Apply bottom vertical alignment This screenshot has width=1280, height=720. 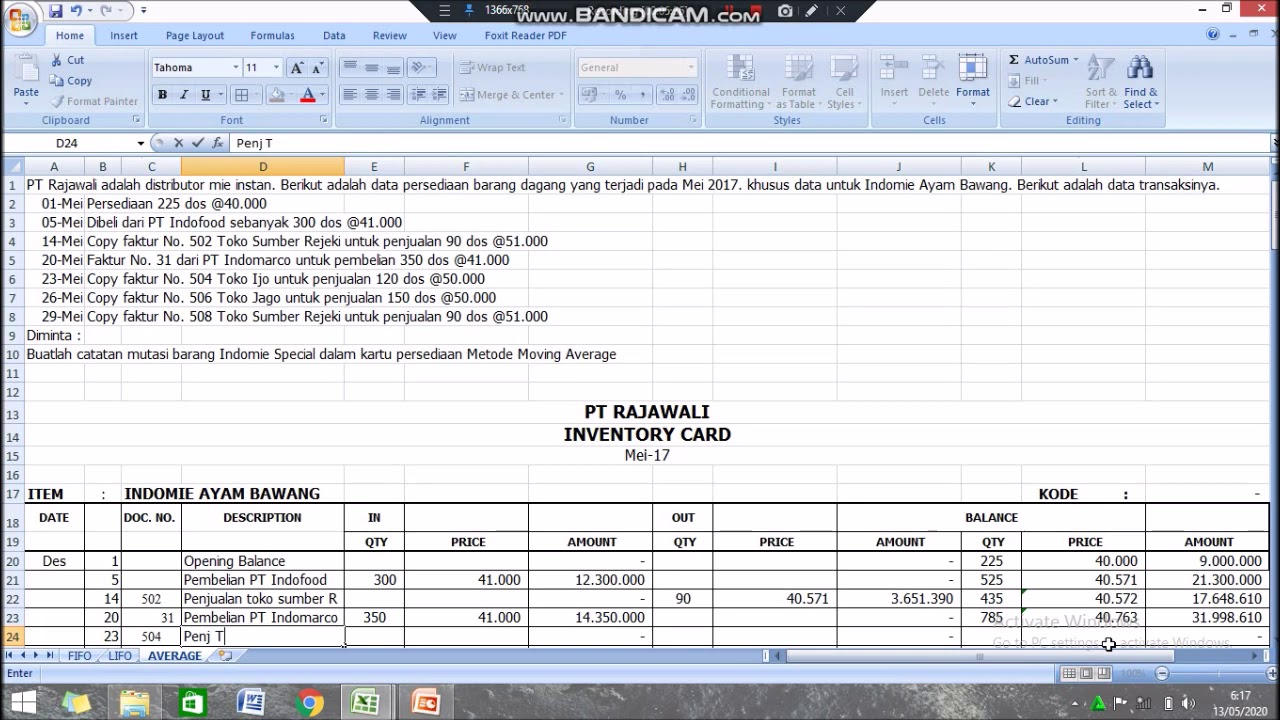(x=393, y=68)
